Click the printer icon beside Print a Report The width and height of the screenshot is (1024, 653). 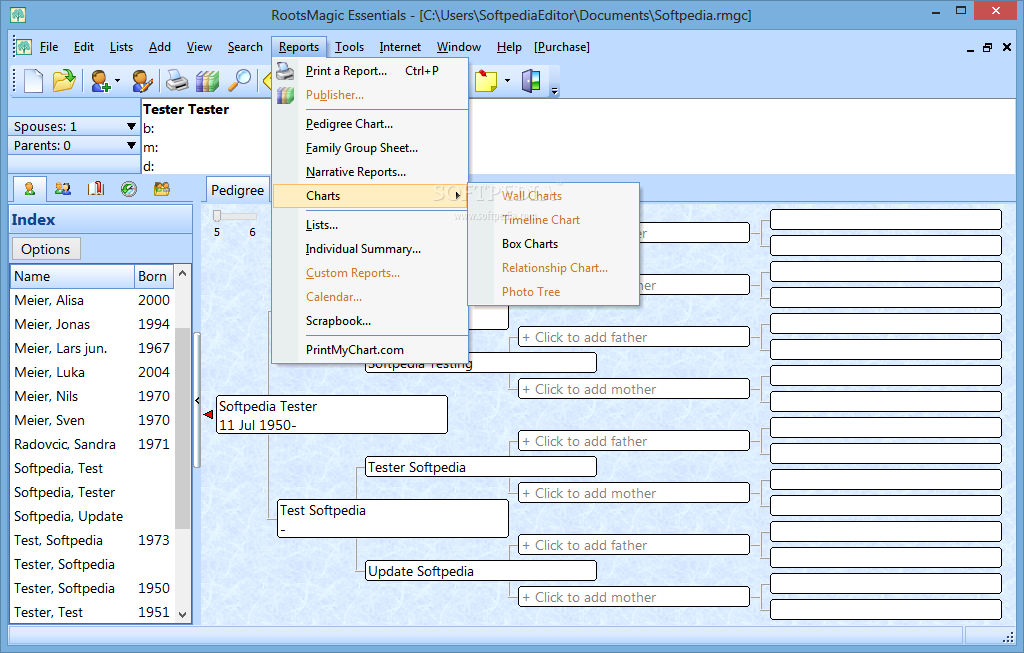tap(285, 71)
